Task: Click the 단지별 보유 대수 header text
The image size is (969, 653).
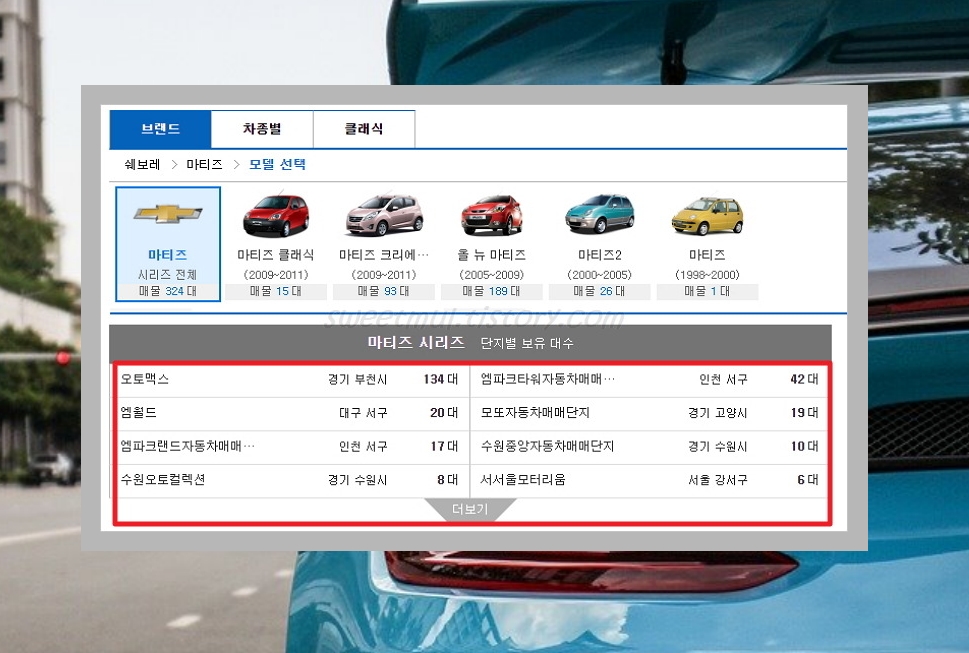Action: (x=527, y=343)
